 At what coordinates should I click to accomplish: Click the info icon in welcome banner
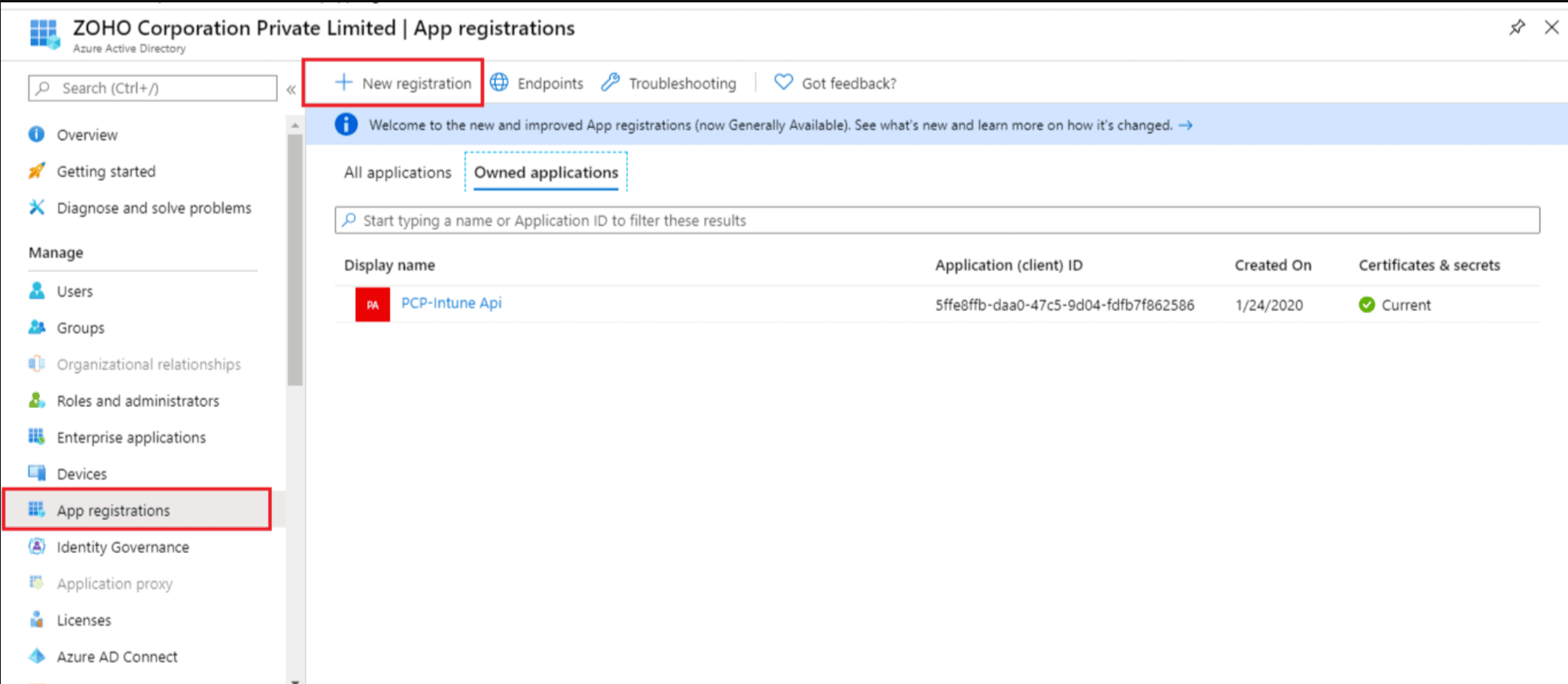346,125
